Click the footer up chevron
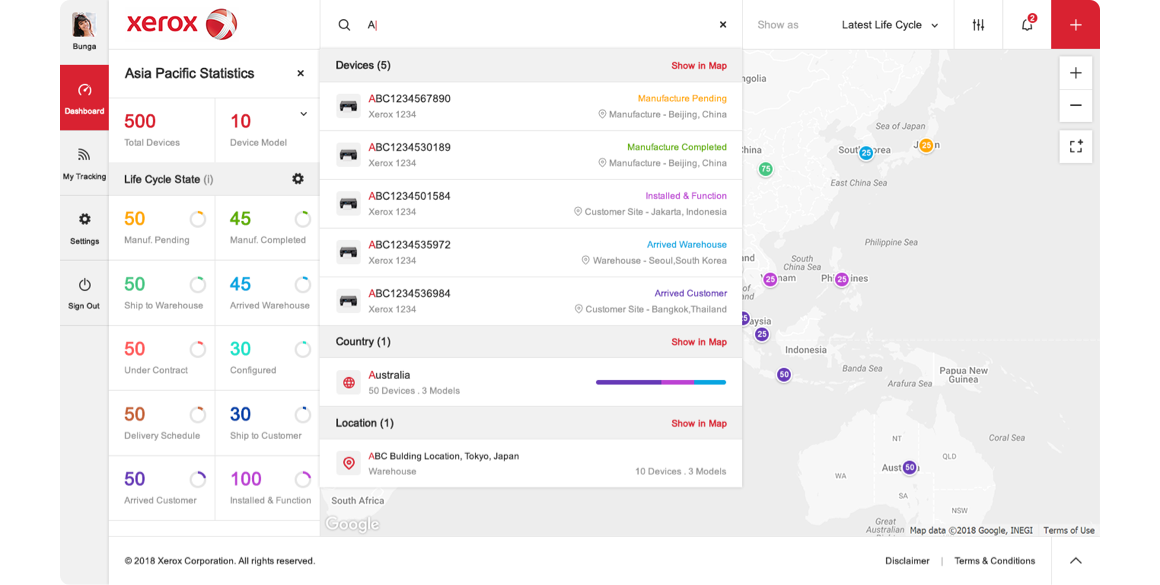1160x585 pixels. tap(1076, 561)
